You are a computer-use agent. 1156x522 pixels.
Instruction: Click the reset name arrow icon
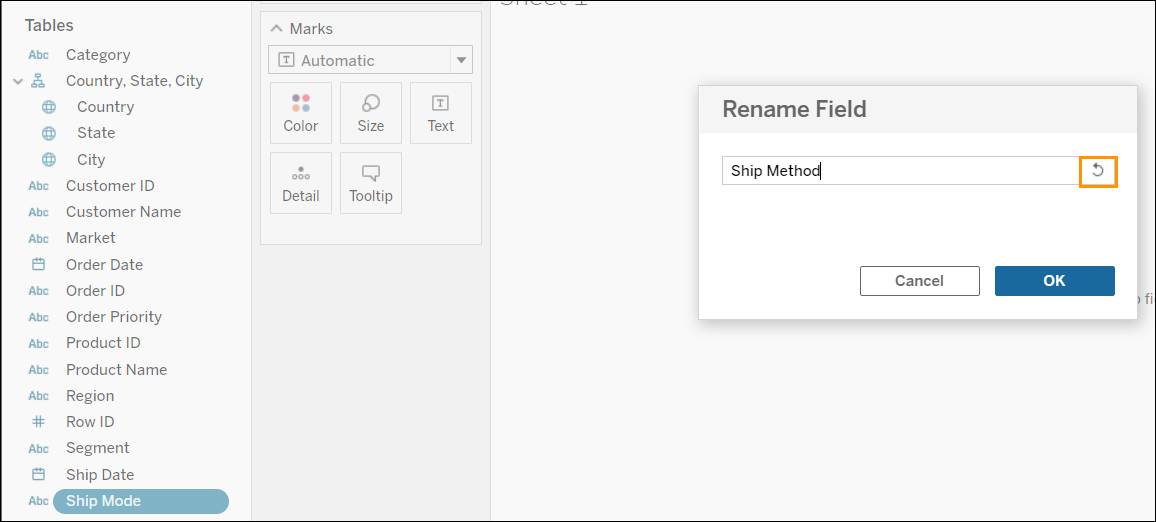coord(1098,171)
